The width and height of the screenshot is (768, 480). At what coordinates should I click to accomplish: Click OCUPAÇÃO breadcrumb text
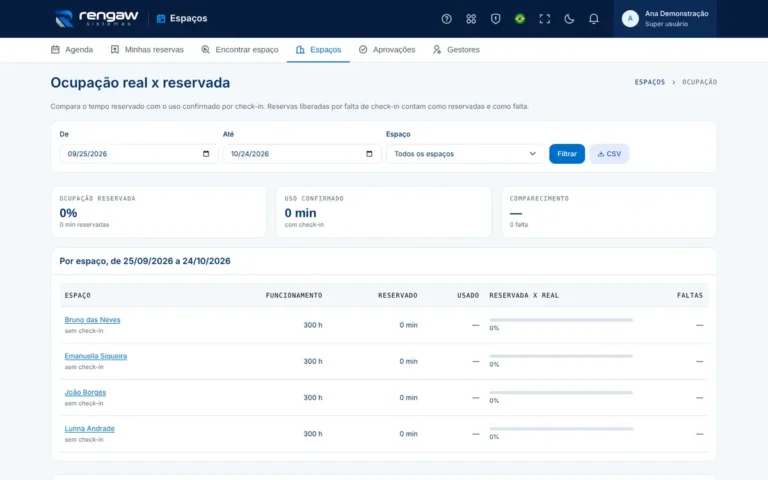click(699, 82)
